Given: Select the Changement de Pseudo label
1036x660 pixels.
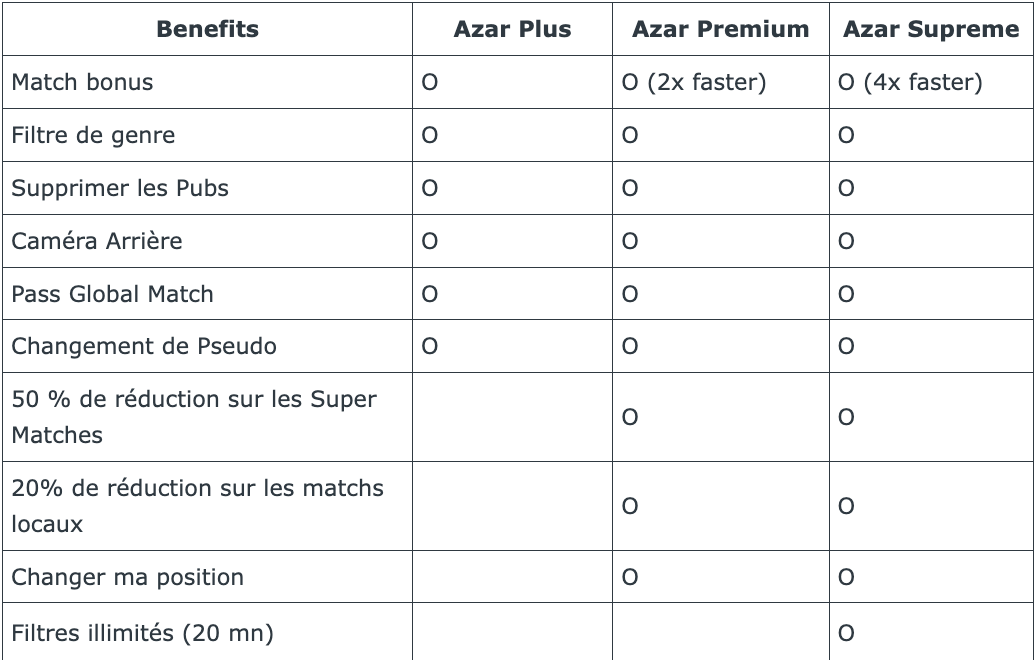Looking at the screenshot, I should pyautogui.click(x=144, y=347).
